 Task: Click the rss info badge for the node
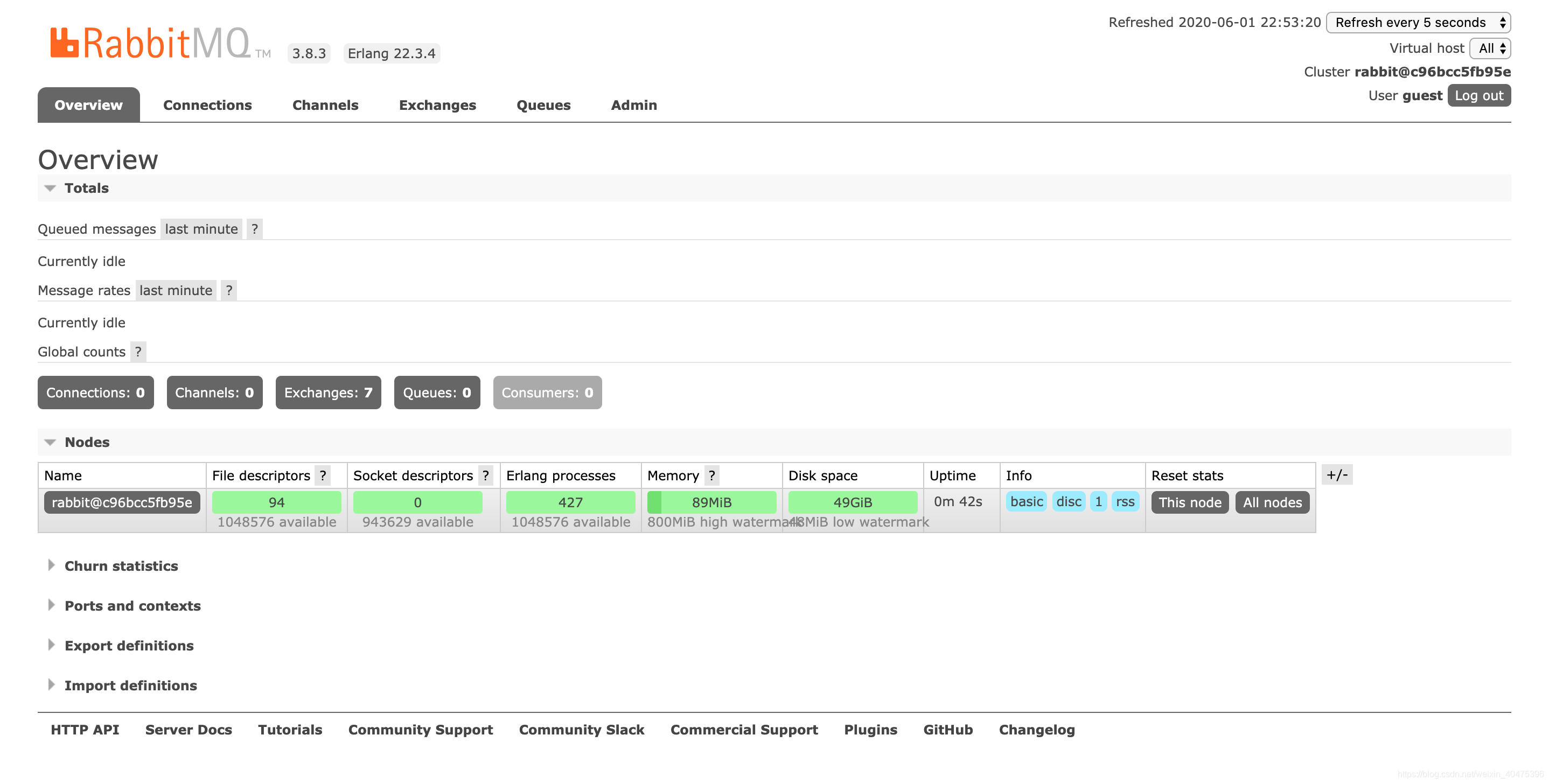click(x=1125, y=501)
